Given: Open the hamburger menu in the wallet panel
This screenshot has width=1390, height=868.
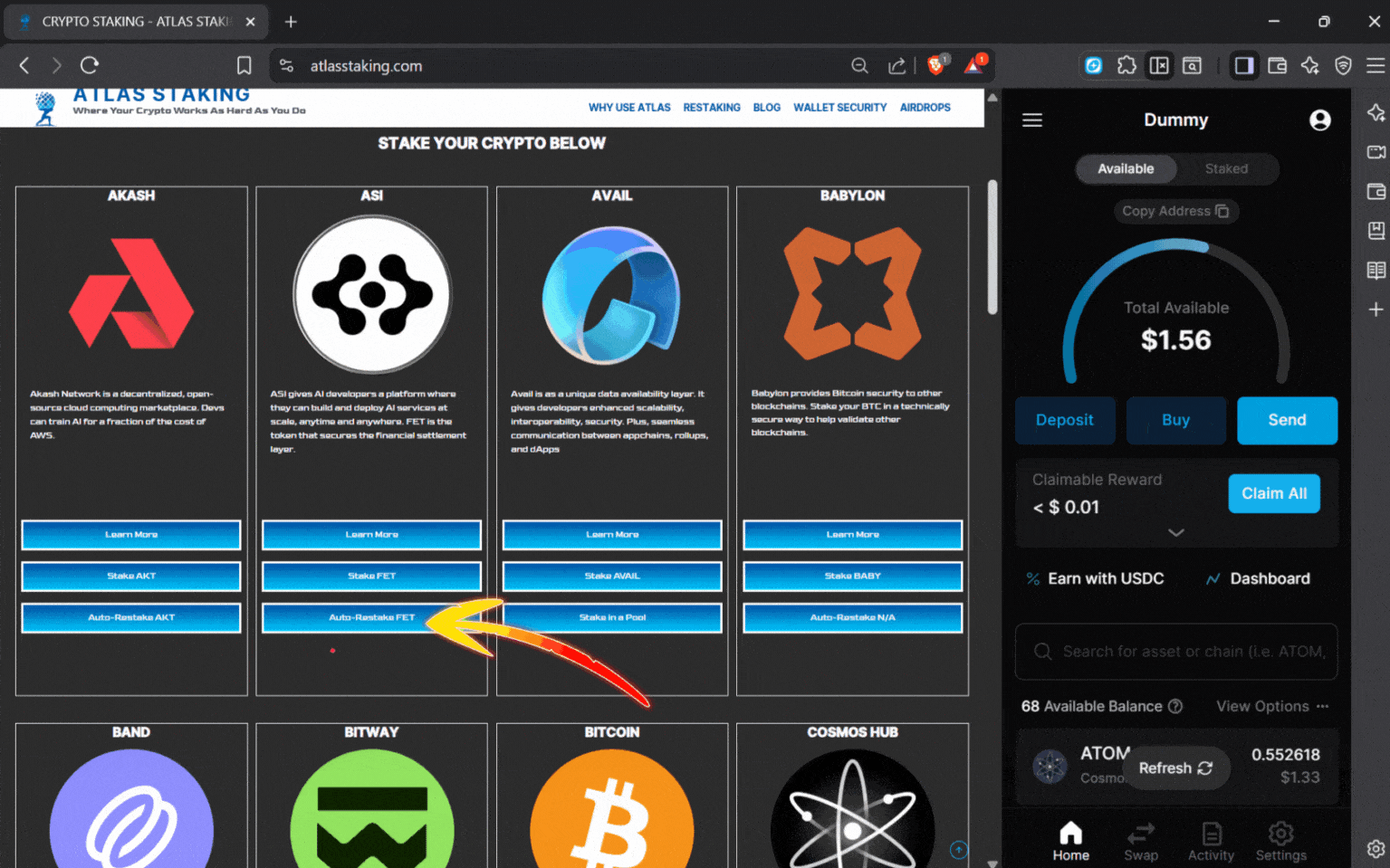Looking at the screenshot, I should pos(1031,119).
